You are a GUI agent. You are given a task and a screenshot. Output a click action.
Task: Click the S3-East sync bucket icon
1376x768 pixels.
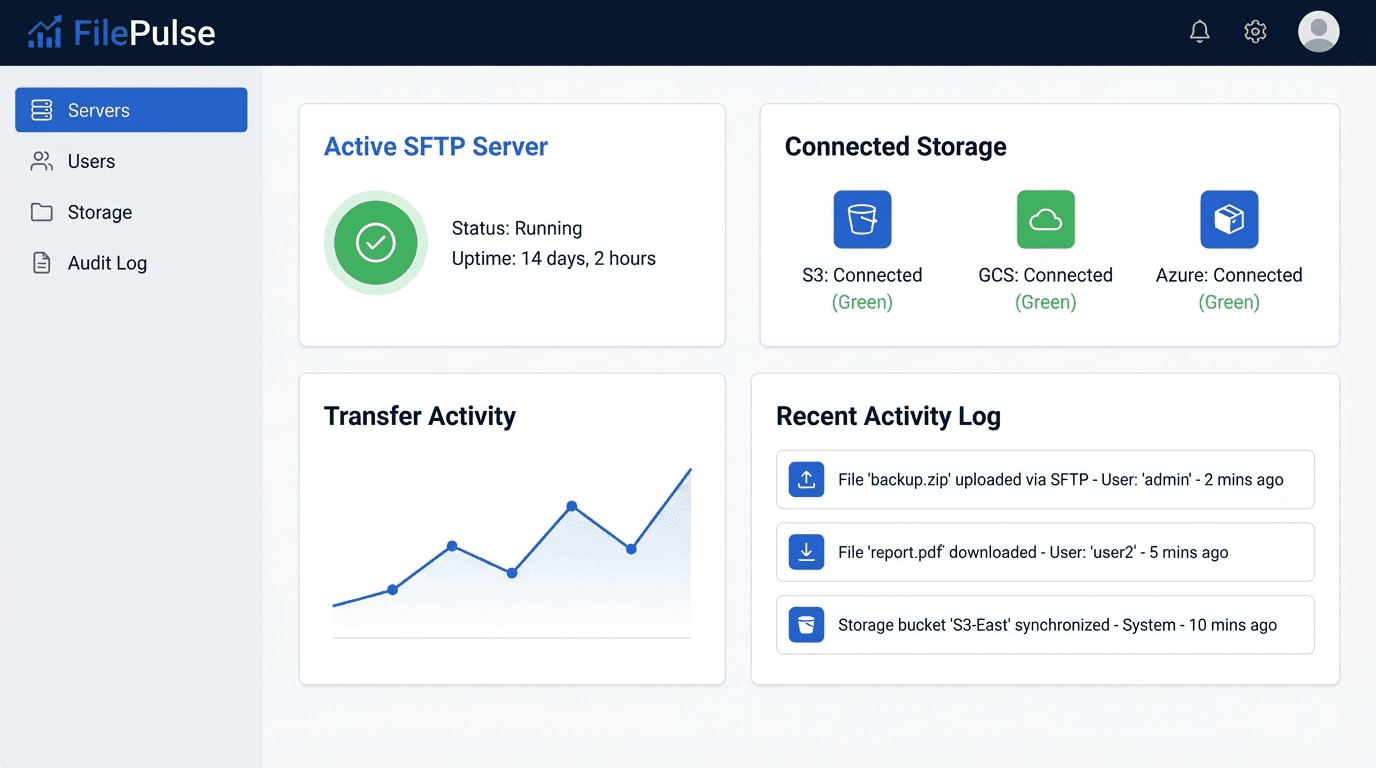click(806, 624)
